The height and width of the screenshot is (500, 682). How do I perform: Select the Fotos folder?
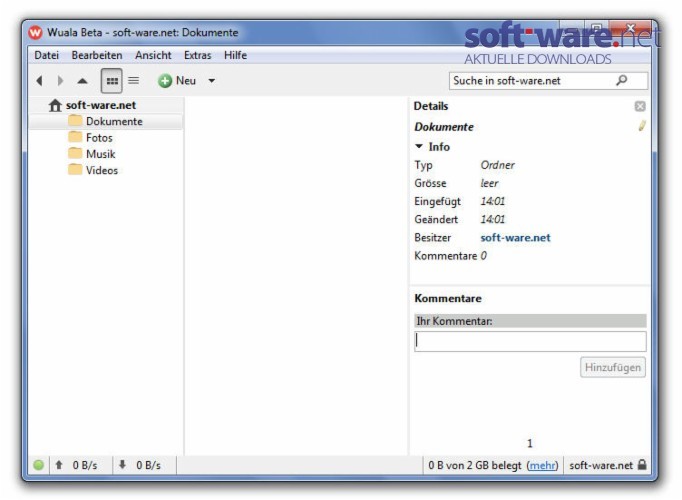[99, 138]
